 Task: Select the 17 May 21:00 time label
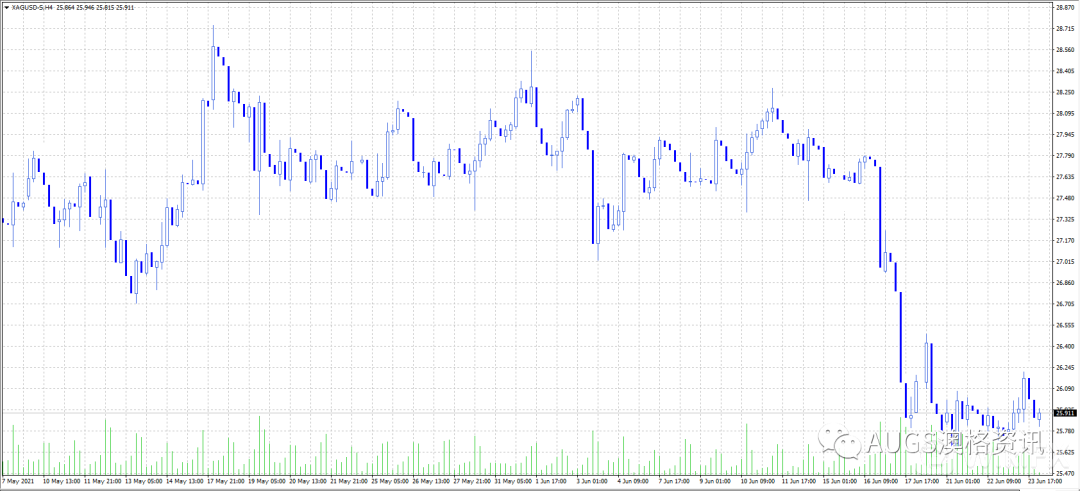coord(226,480)
